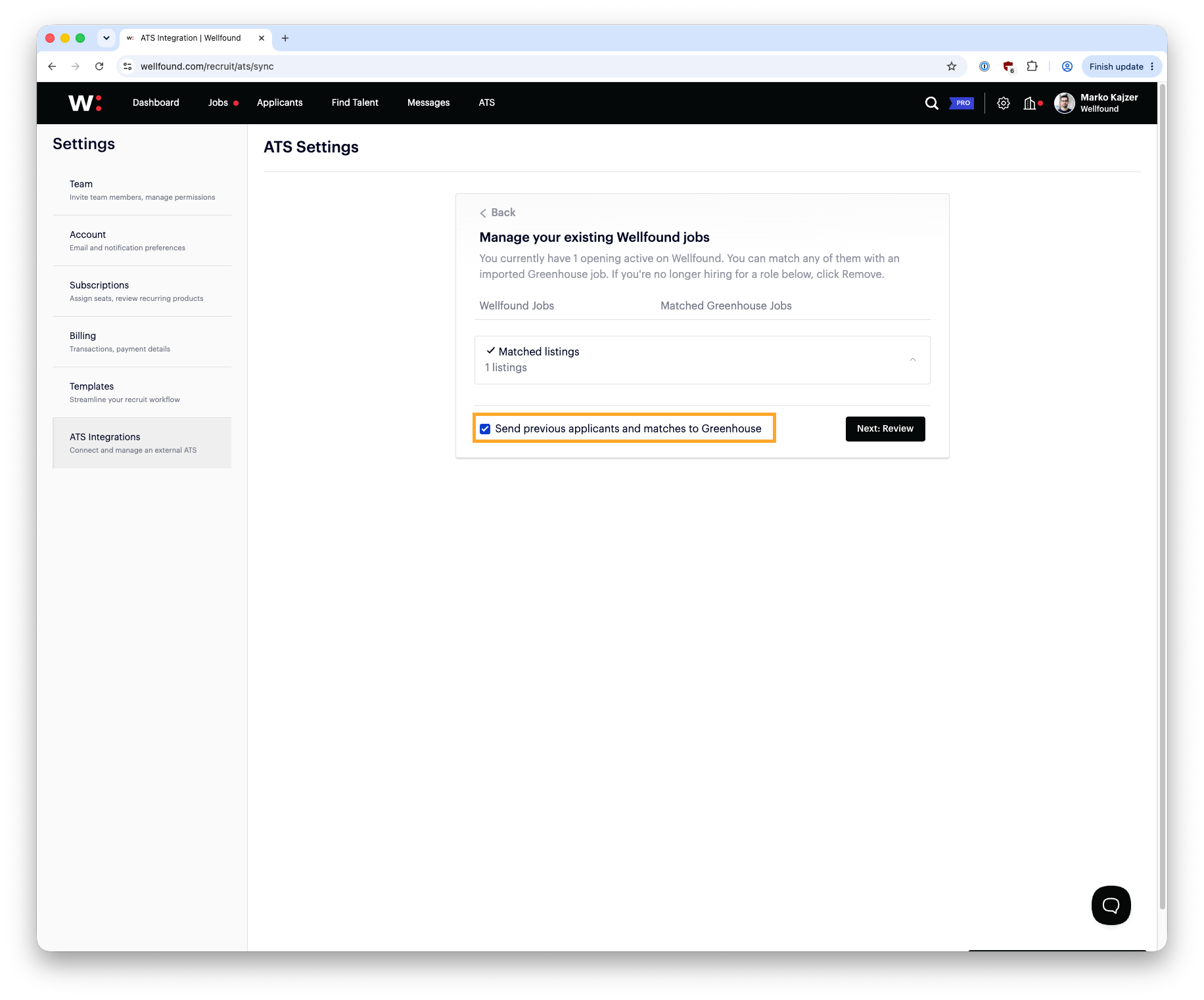This screenshot has width=1204, height=1000.
Task: Select ATS Integrations in sidebar
Action: 142,443
